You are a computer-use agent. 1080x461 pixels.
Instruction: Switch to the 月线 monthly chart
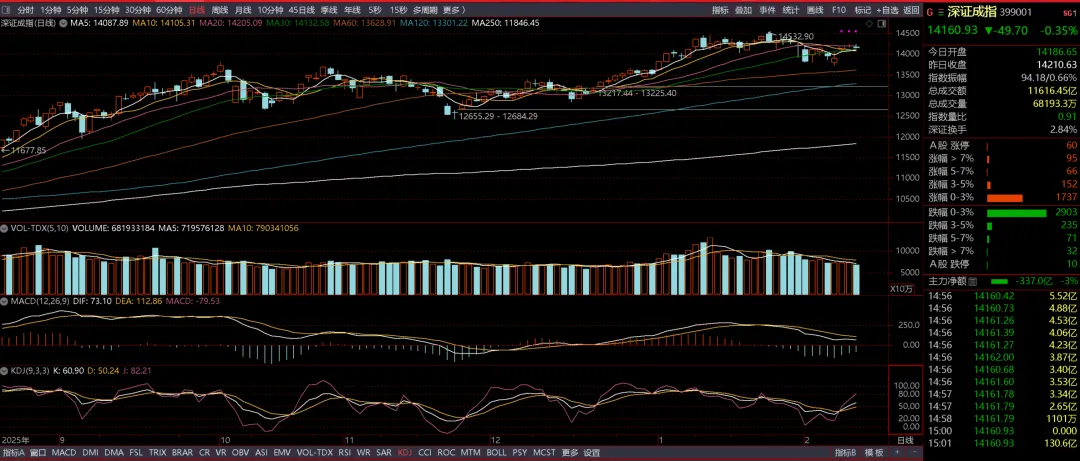pos(242,10)
